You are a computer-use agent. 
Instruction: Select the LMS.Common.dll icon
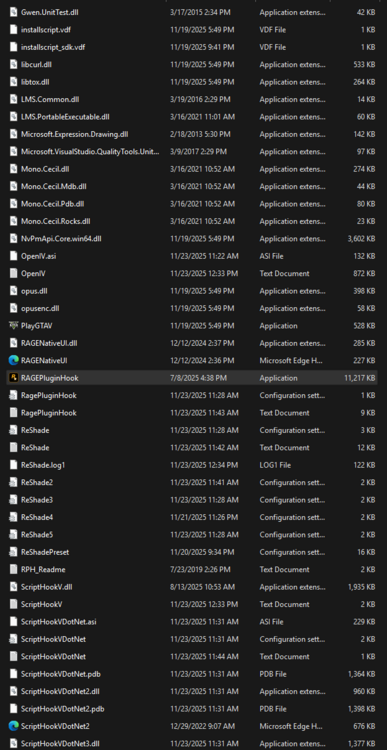[x=13, y=99]
